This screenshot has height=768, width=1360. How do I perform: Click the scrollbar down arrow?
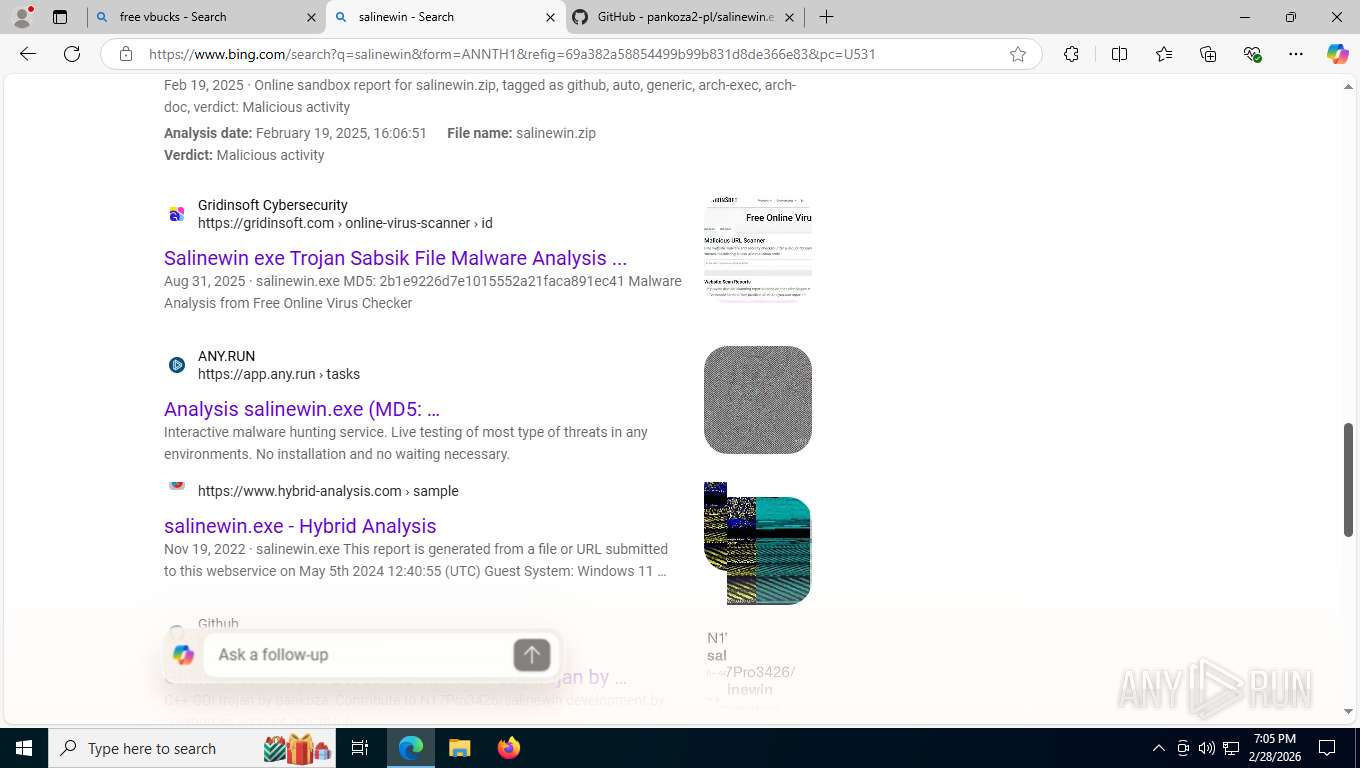click(1348, 712)
